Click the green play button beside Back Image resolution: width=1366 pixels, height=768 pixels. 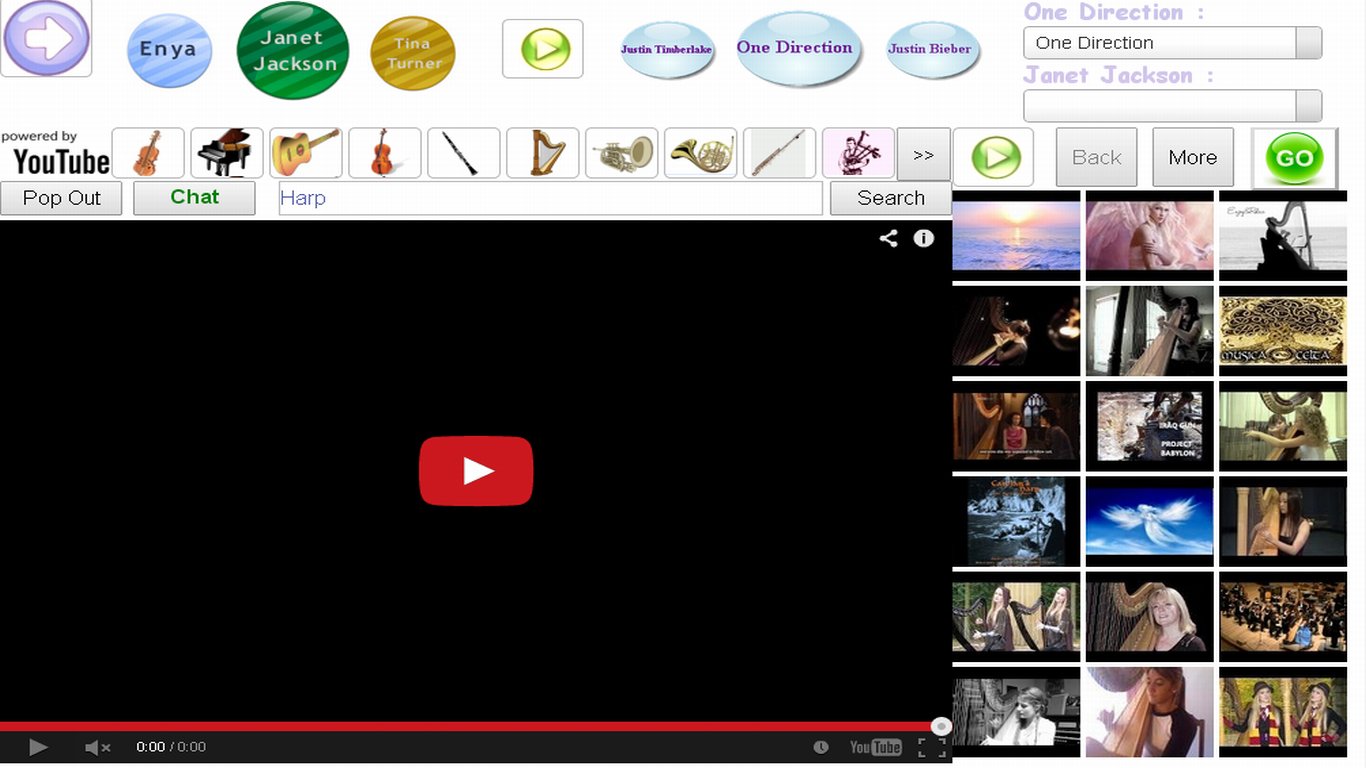click(994, 157)
